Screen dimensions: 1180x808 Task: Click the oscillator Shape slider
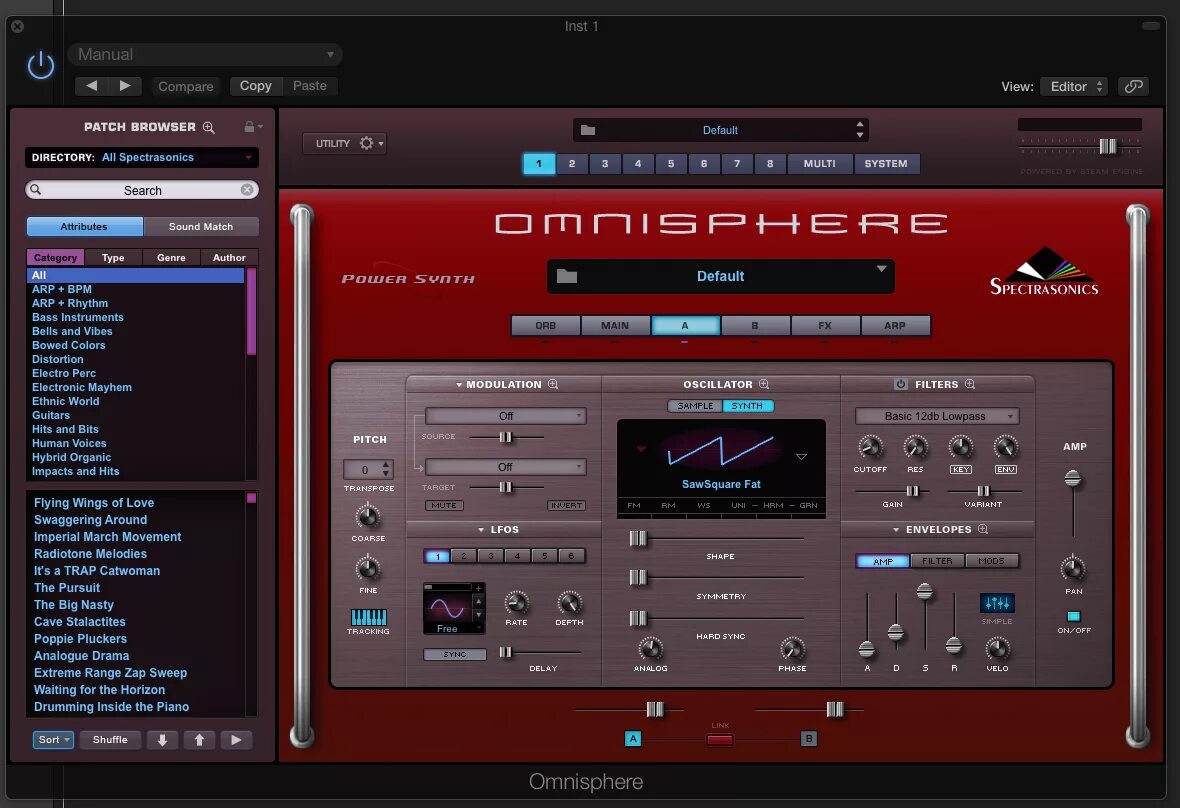click(x=716, y=539)
